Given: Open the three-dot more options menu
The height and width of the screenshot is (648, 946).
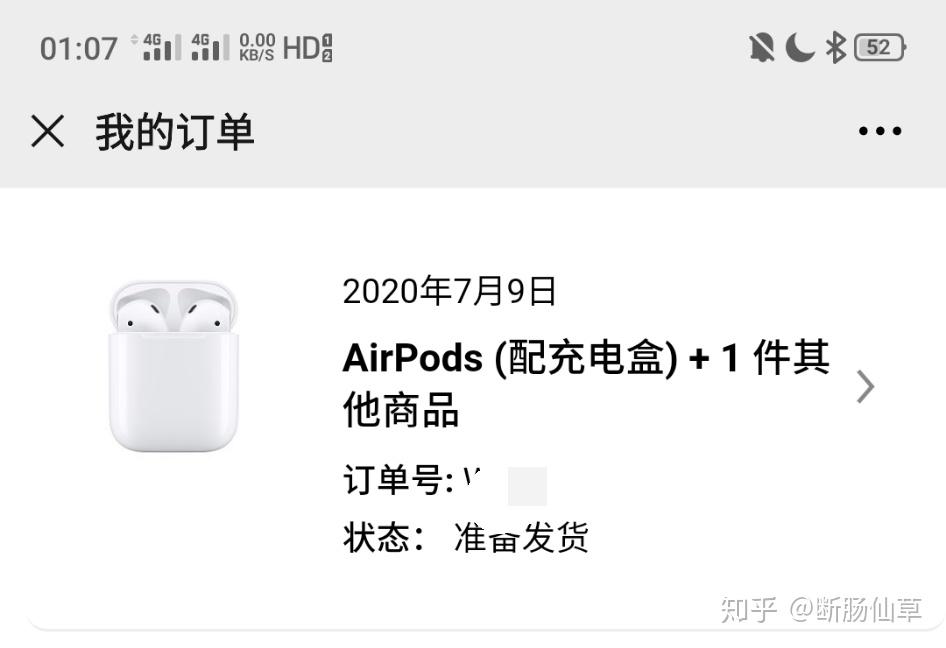Looking at the screenshot, I should [880, 131].
